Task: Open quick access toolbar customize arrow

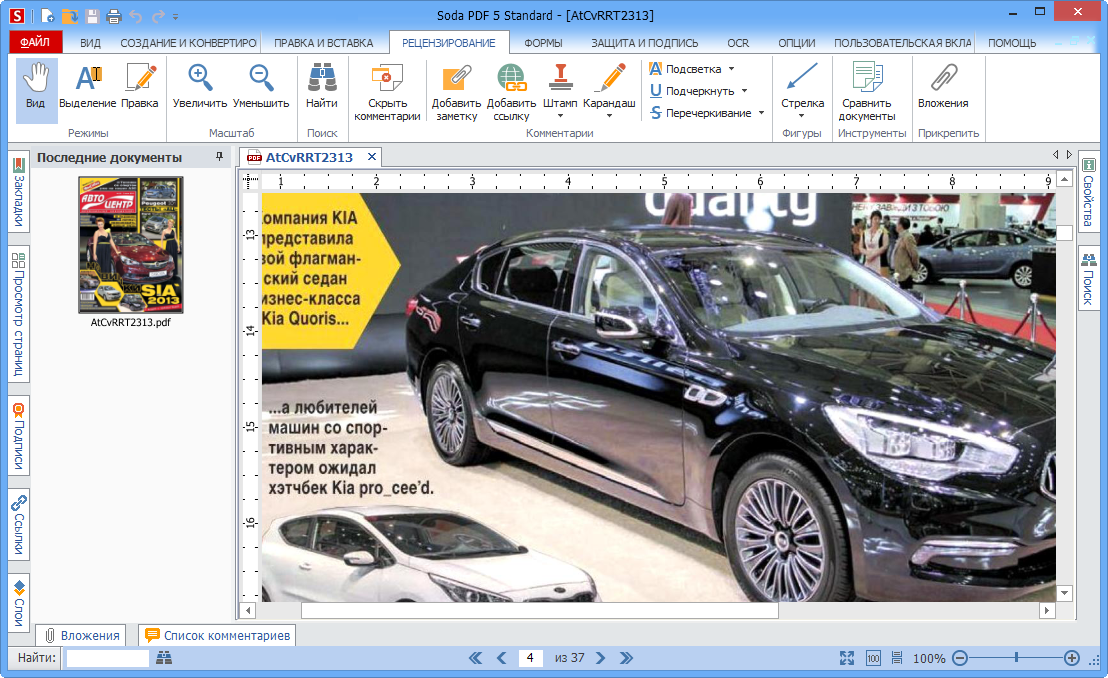Action: point(176,16)
